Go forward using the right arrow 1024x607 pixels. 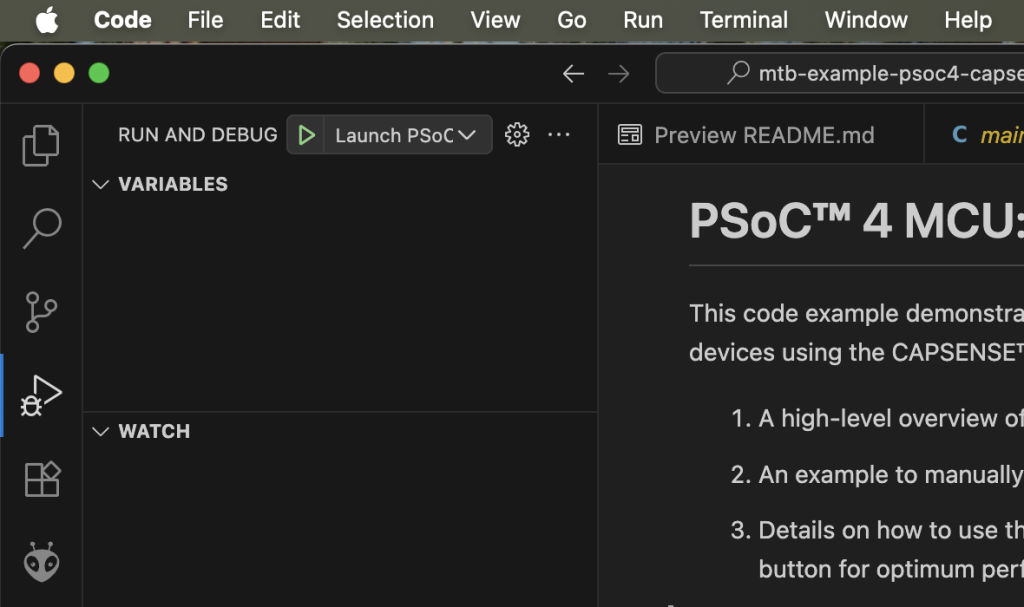[x=618, y=73]
